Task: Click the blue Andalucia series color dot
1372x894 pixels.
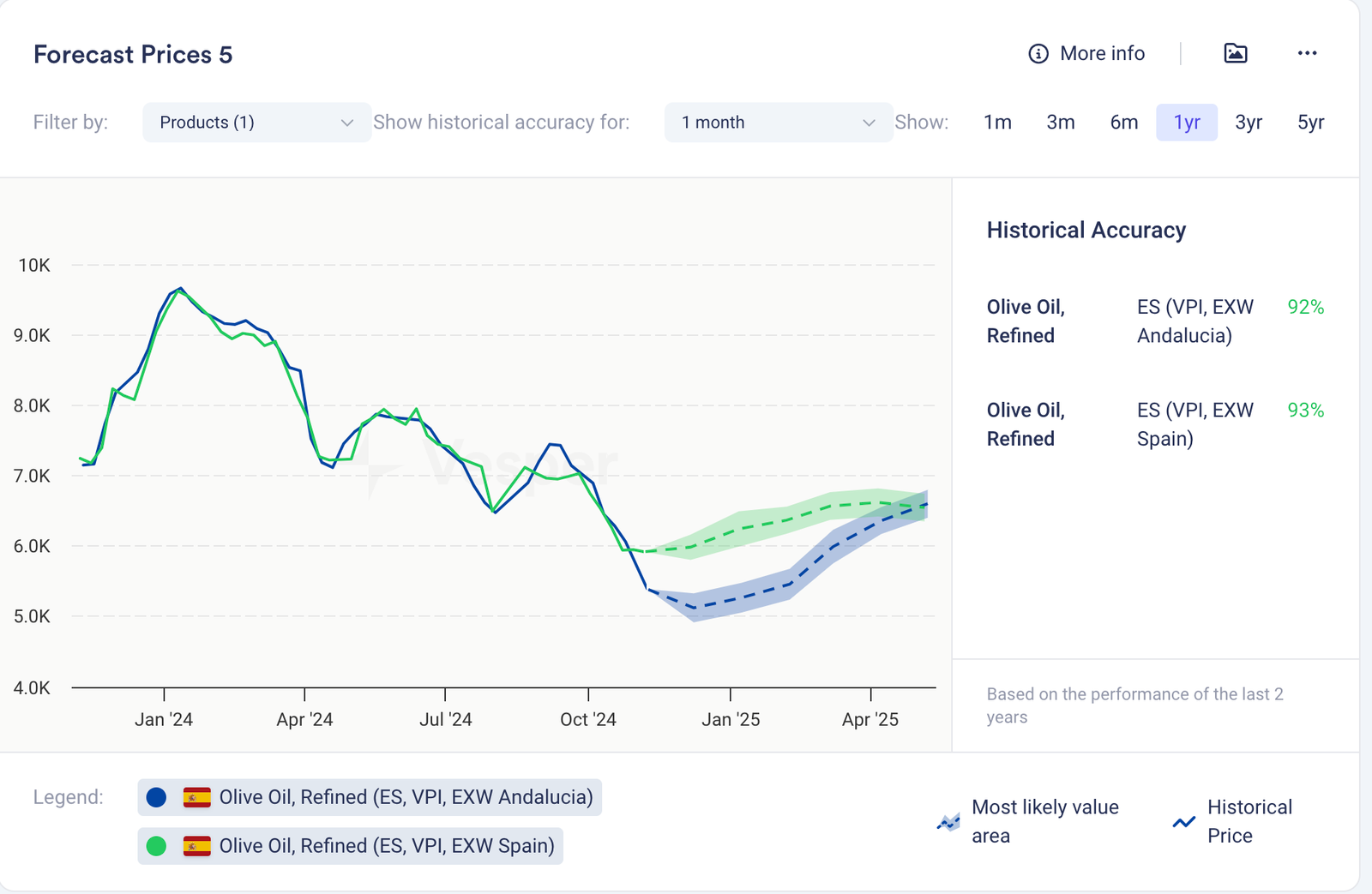Action: [x=156, y=798]
